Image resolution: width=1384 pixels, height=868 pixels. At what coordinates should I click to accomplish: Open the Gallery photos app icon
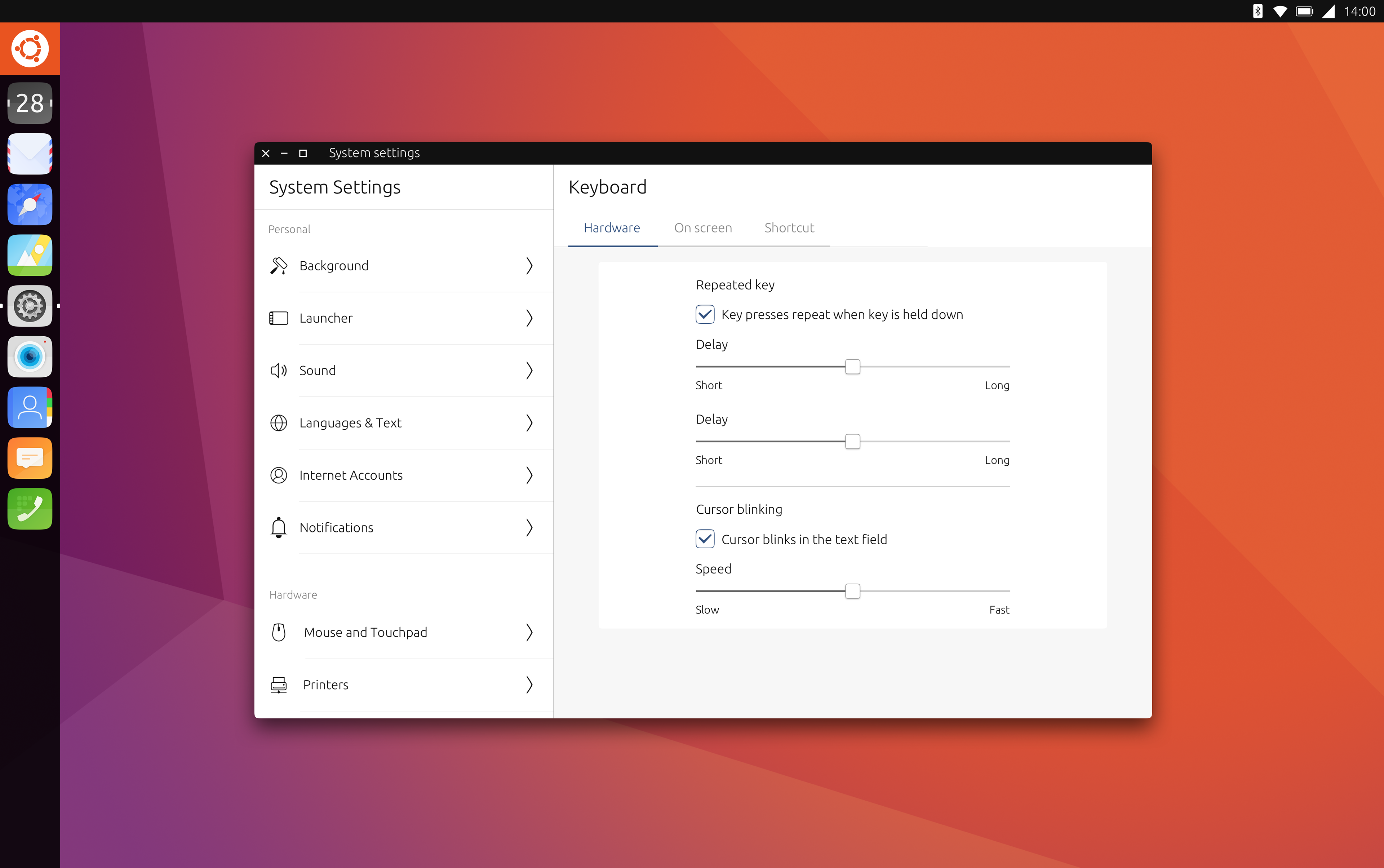(x=30, y=255)
